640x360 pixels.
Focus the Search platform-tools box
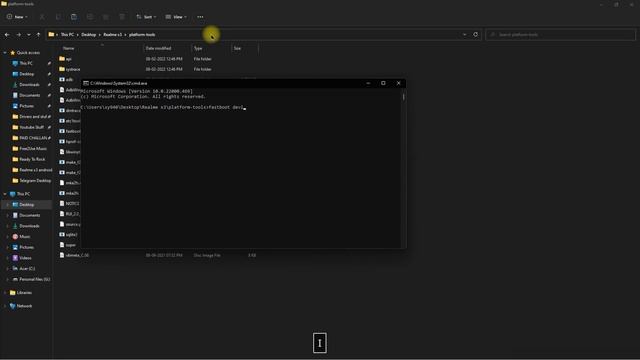pos(560,35)
